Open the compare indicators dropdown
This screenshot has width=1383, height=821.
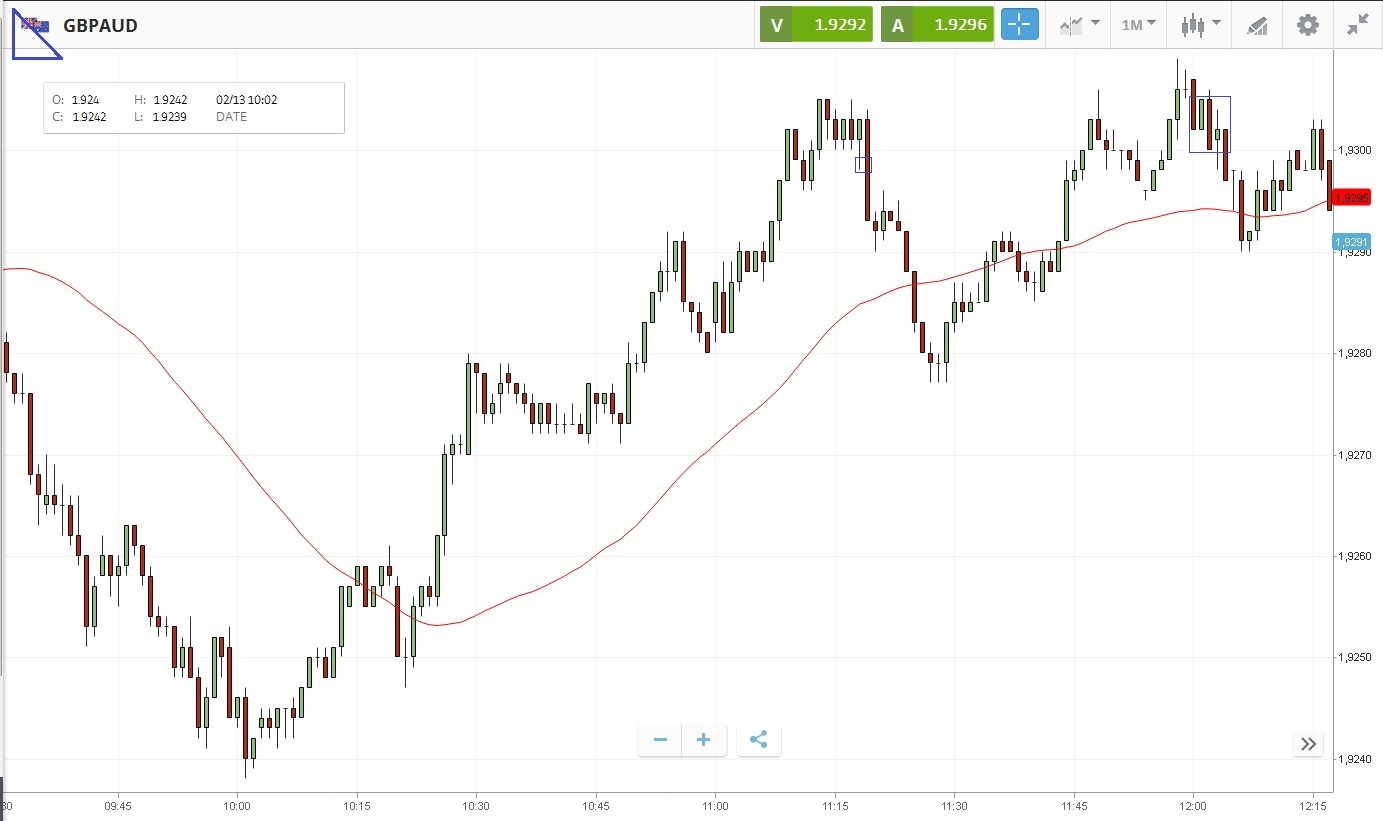coord(1080,25)
